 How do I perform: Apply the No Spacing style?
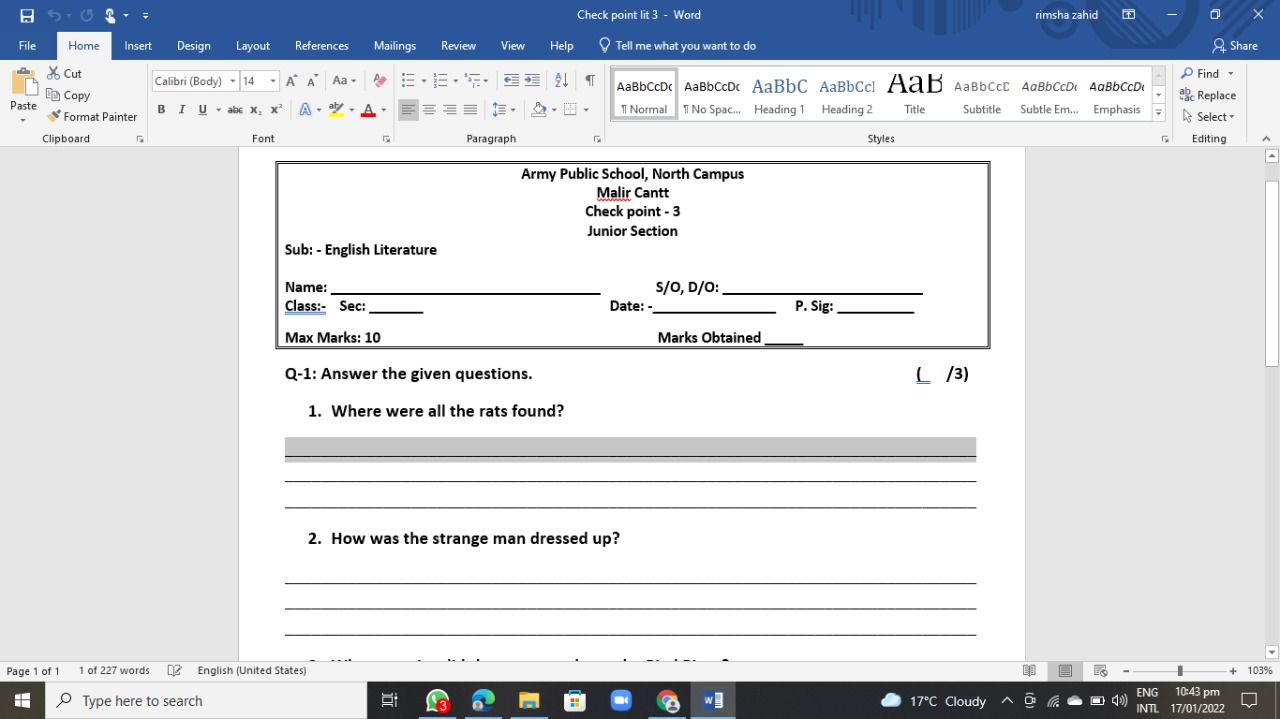click(712, 95)
